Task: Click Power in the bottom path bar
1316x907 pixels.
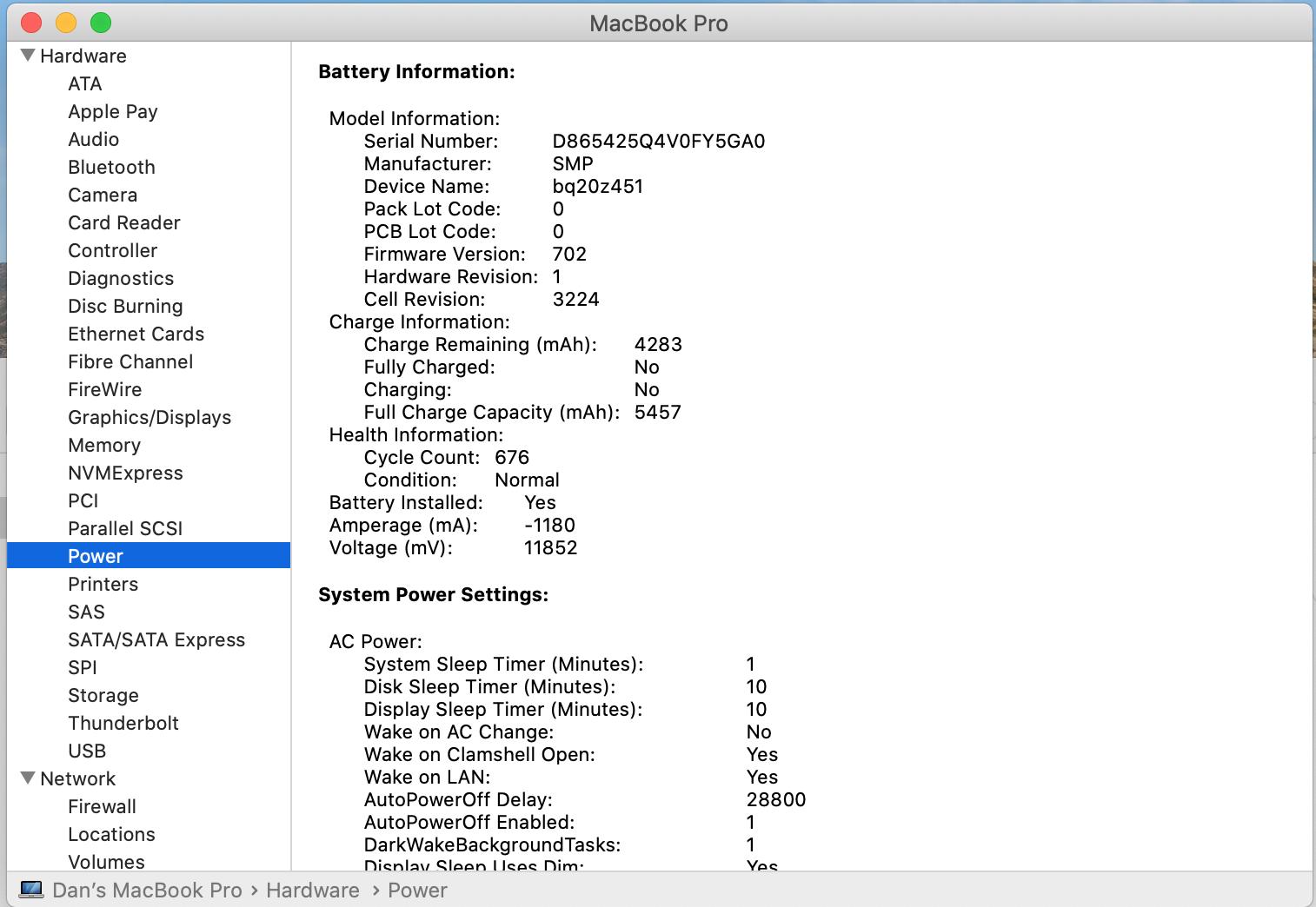Action: pyautogui.click(x=417, y=890)
